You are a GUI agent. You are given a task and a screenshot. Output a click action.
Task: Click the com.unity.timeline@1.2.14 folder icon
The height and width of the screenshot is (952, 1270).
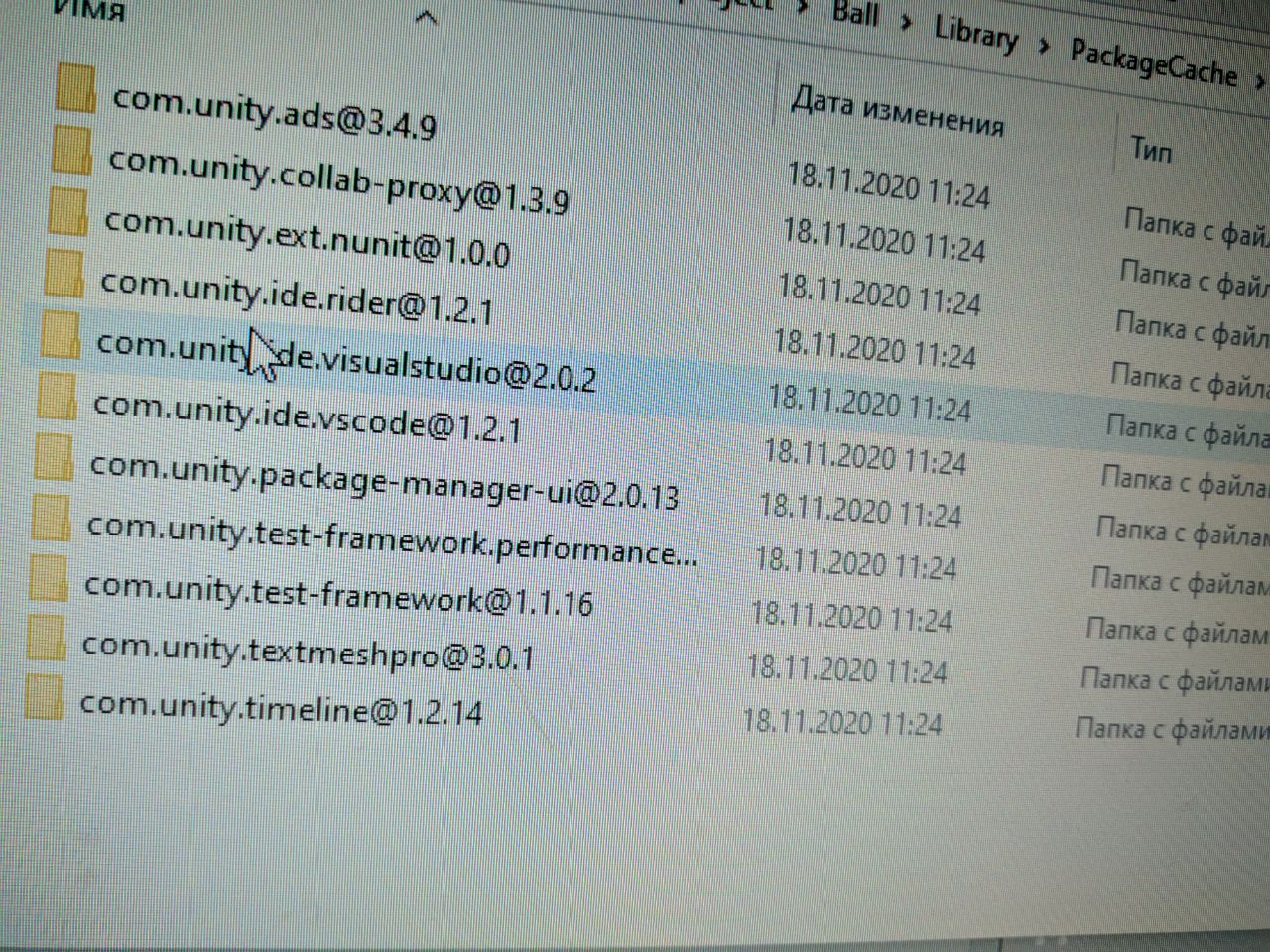click(44, 696)
